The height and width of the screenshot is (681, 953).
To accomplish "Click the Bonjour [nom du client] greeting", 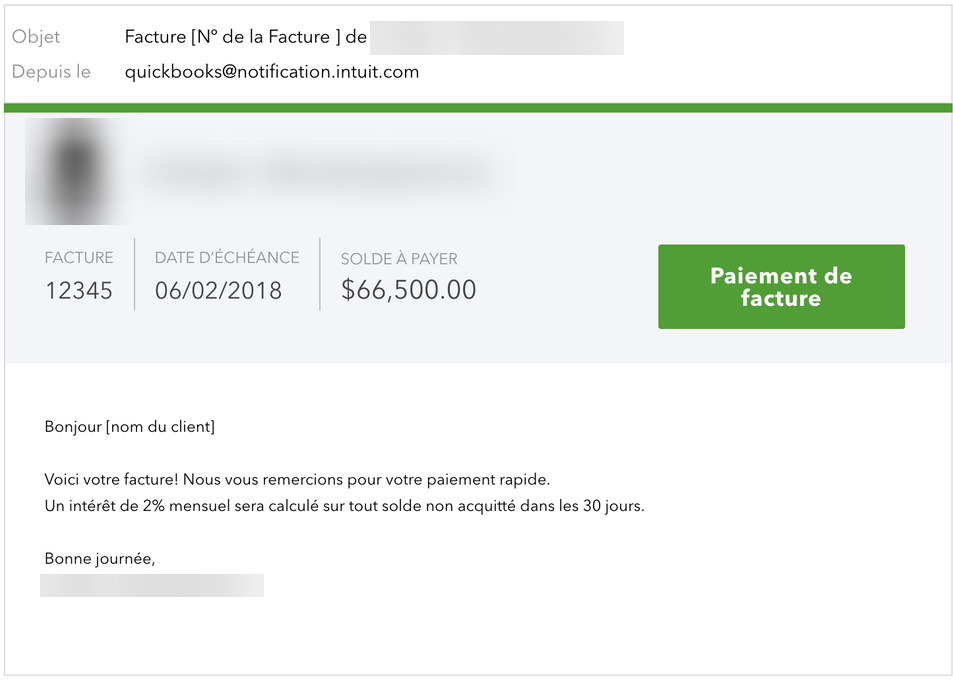I will [x=130, y=427].
